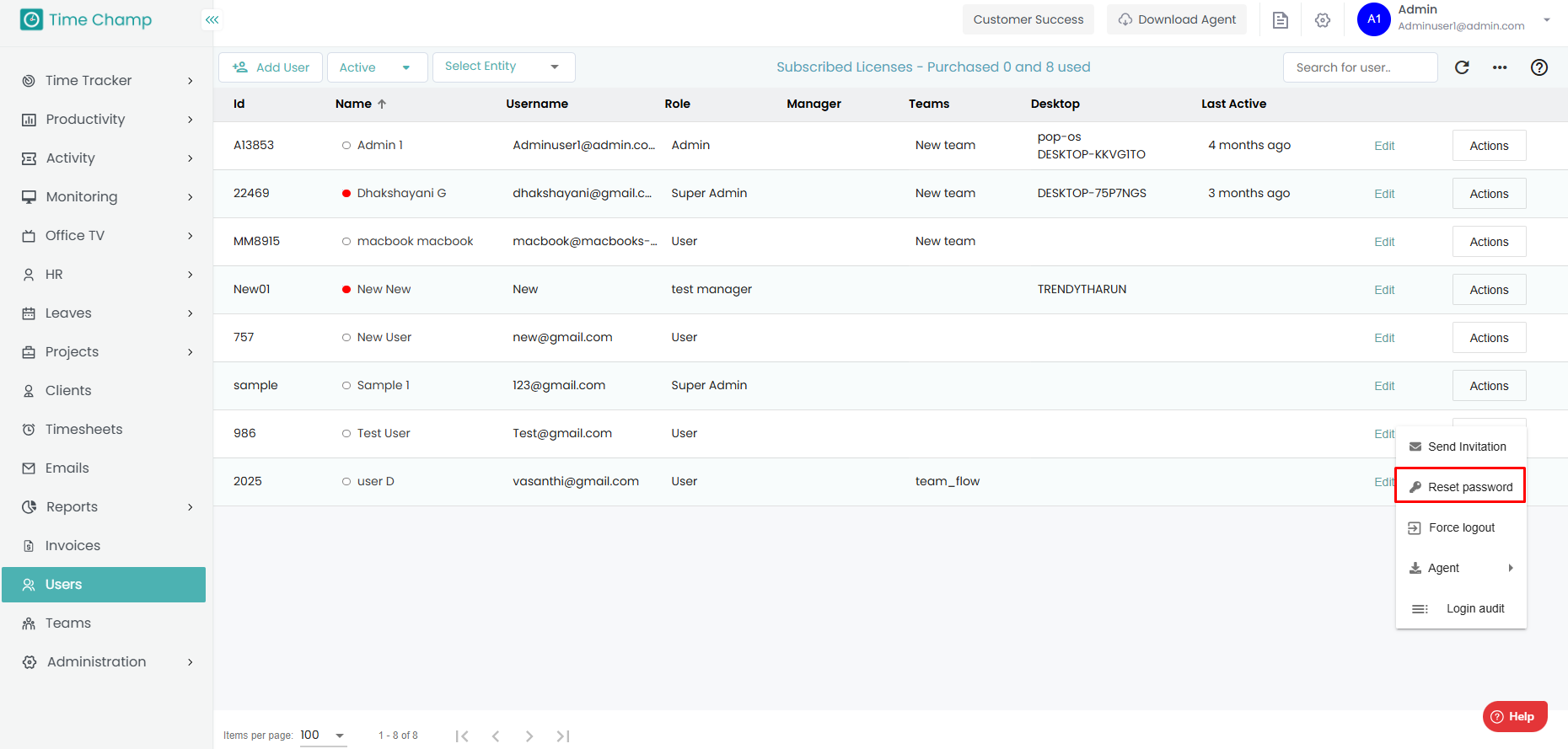Open the Active status filter dropdown
The height and width of the screenshot is (749, 1568).
[376, 67]
